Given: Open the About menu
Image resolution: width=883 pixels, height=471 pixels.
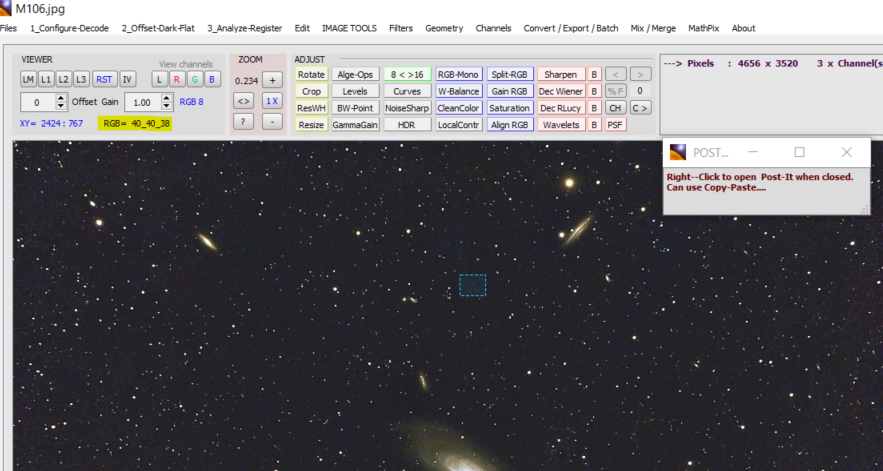Looking at the screenshot, I should pos(743,28).
